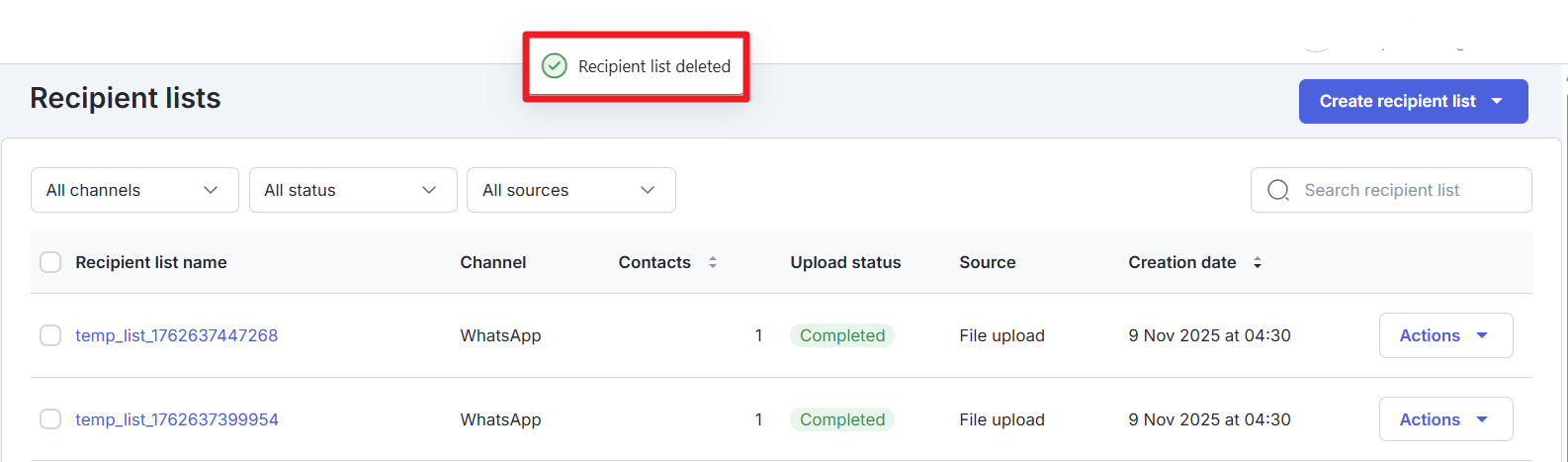This screenshot has height=462, width=1568.
Task: Sort by Creation date arrows
Action: [1258, 262]
